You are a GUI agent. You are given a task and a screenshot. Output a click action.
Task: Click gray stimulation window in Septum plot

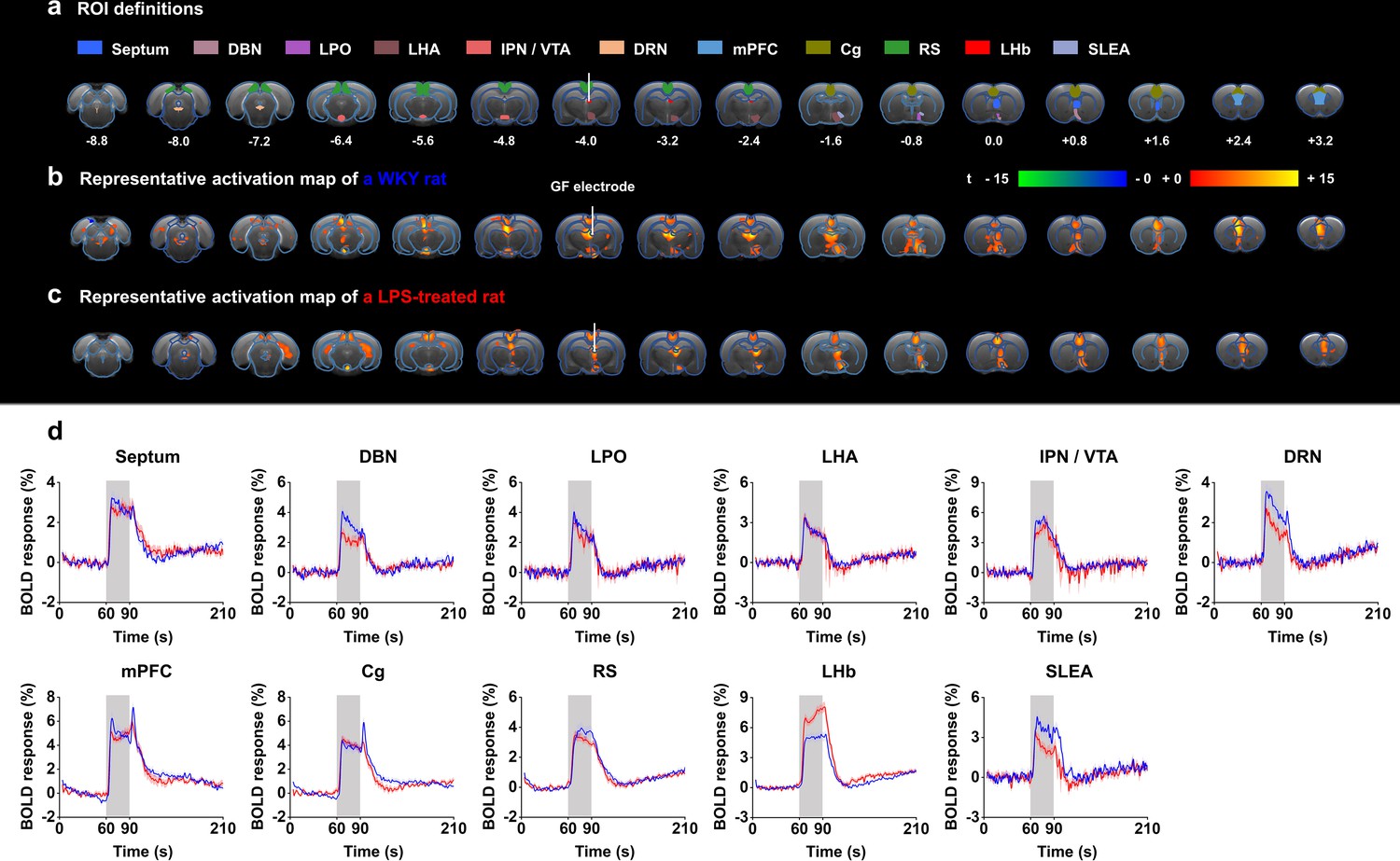[x=118, y=541]
